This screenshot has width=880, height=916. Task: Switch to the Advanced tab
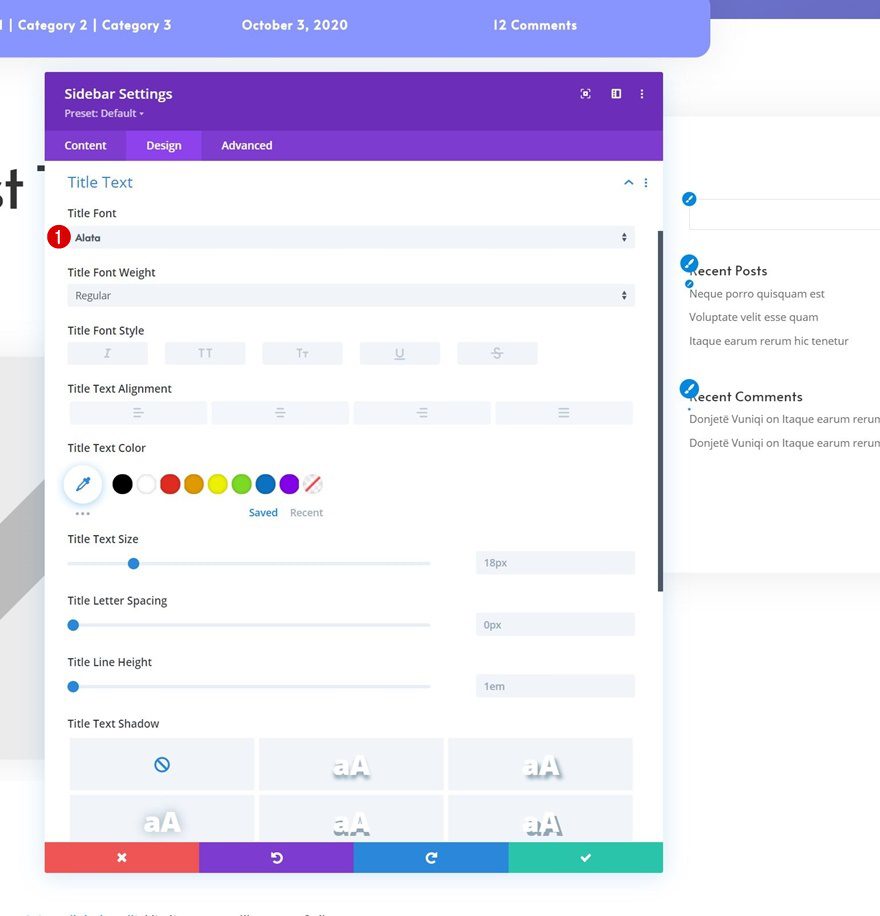(245, 145)
